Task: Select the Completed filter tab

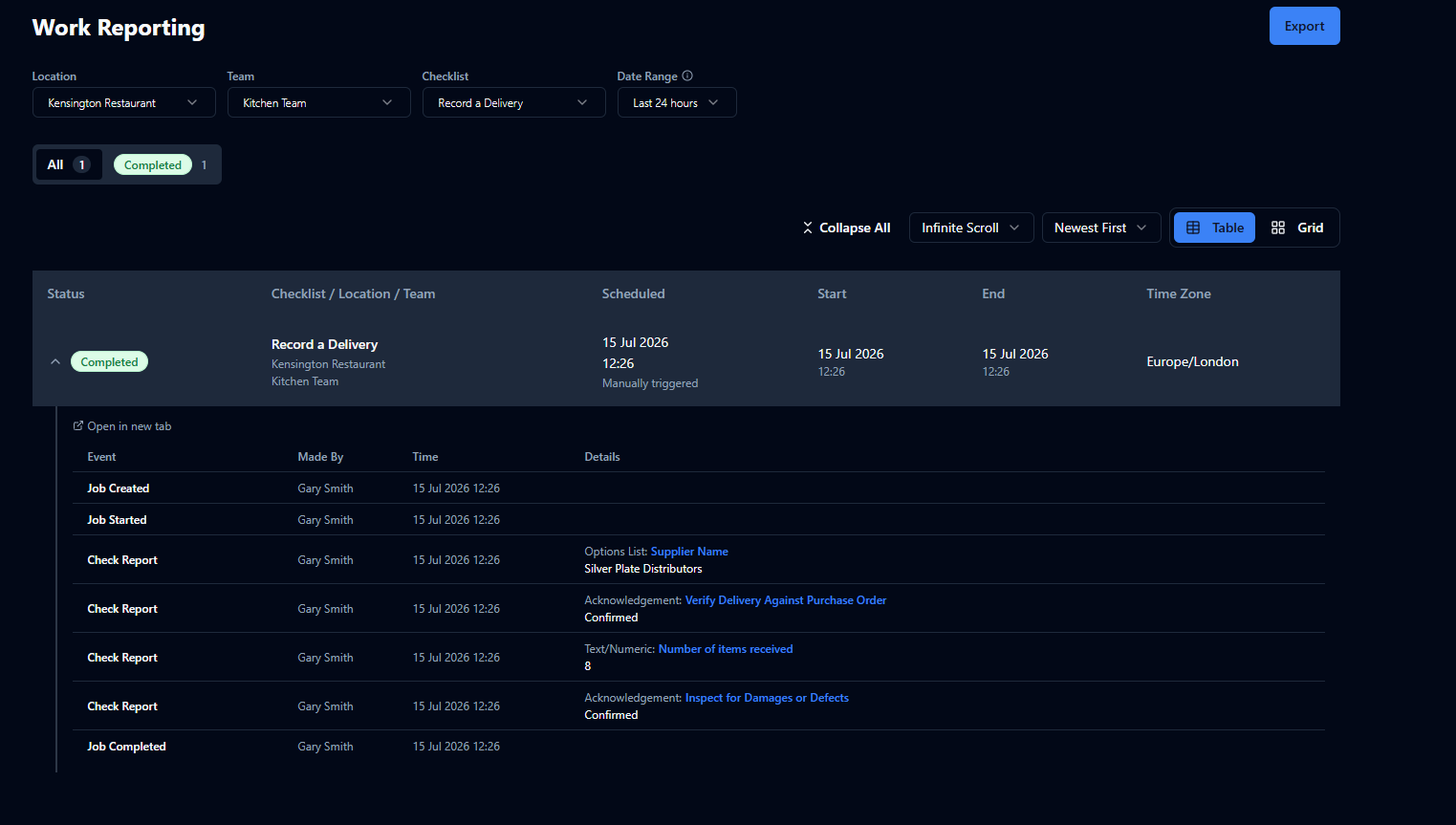Action: tap(161, 164)
